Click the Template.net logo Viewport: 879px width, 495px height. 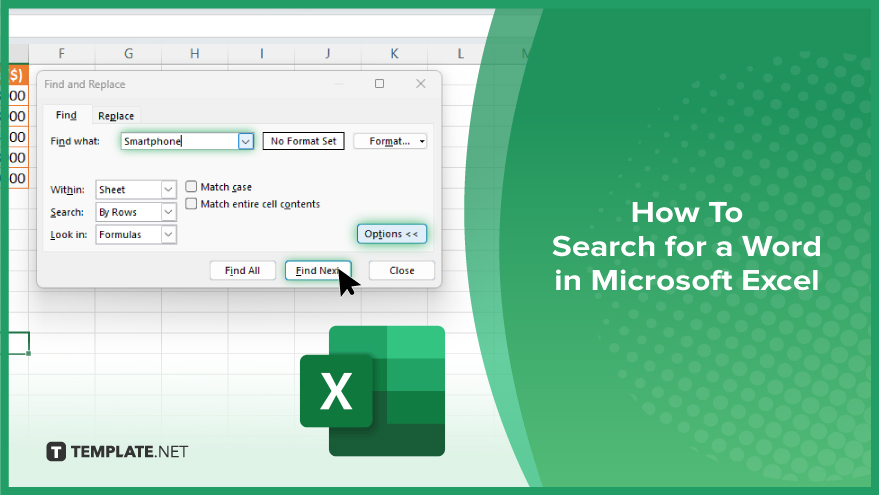click(x=117, y=451)
